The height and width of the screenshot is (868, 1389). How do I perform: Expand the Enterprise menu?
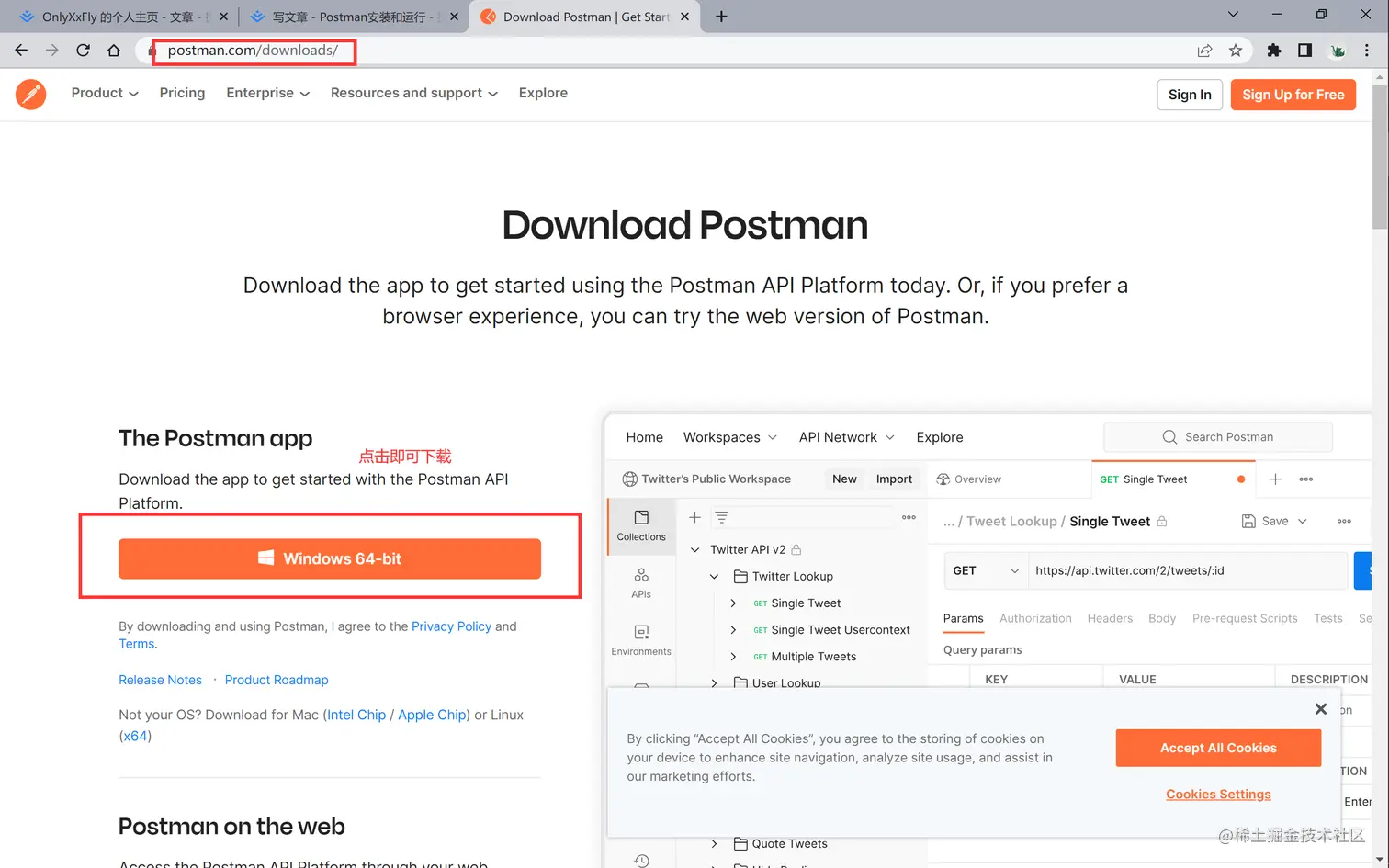pos(268,93)
